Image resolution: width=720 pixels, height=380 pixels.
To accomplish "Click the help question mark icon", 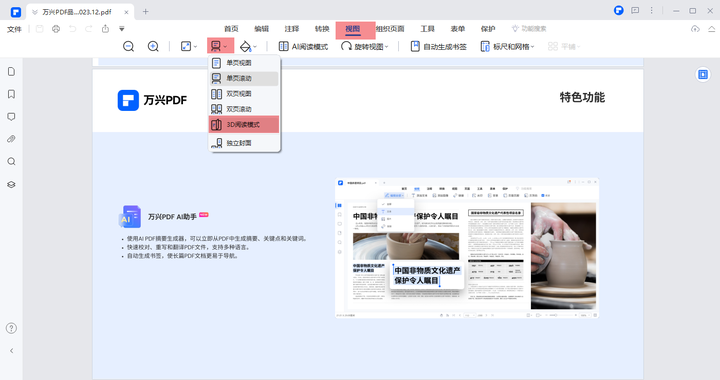I will 11,328.
